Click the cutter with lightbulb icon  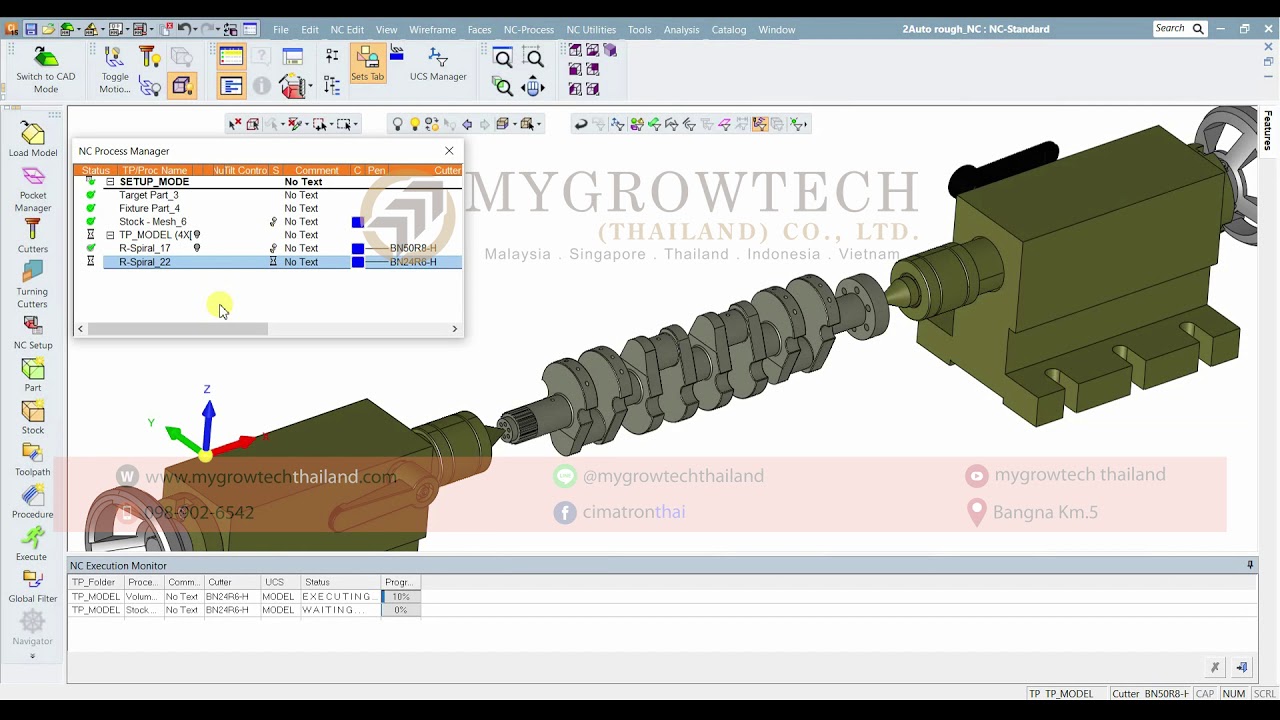(x=149, y=57)
